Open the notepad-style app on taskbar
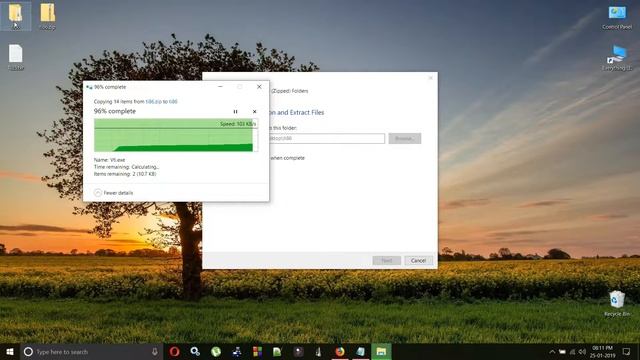 (360, 351)
